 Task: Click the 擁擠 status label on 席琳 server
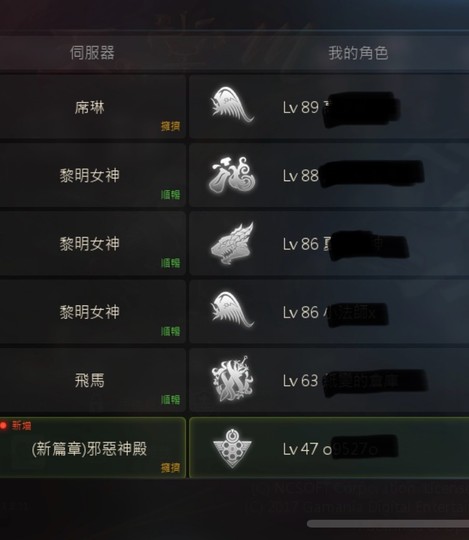pos(170,126)
